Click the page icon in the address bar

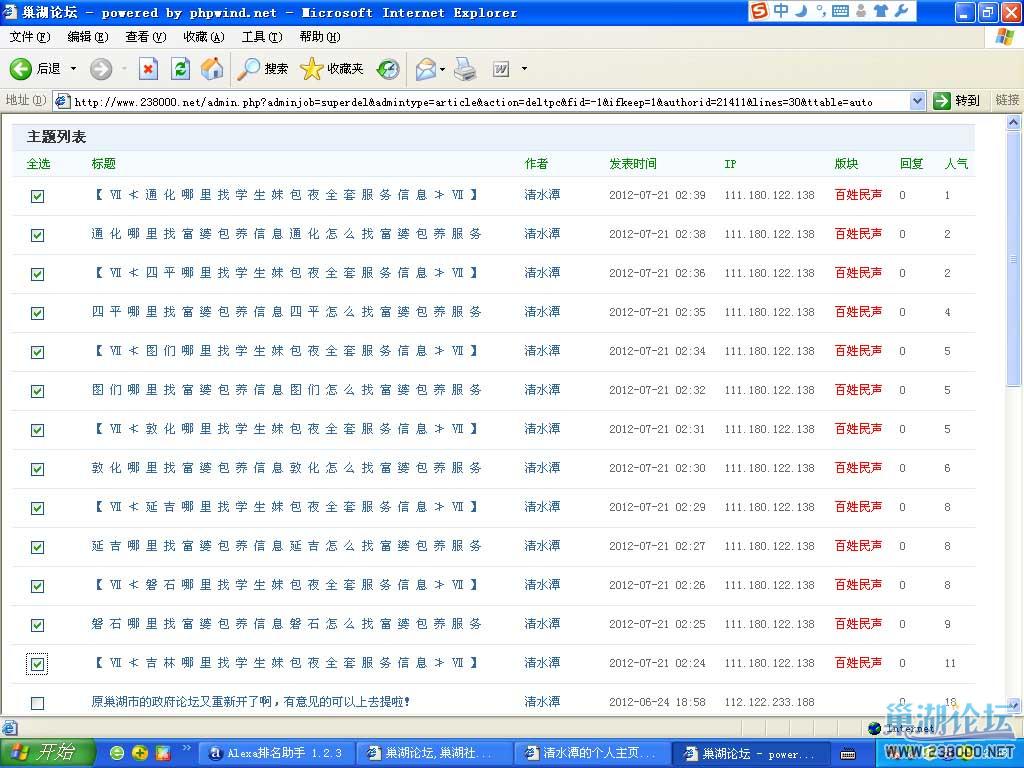pos(62,101)
